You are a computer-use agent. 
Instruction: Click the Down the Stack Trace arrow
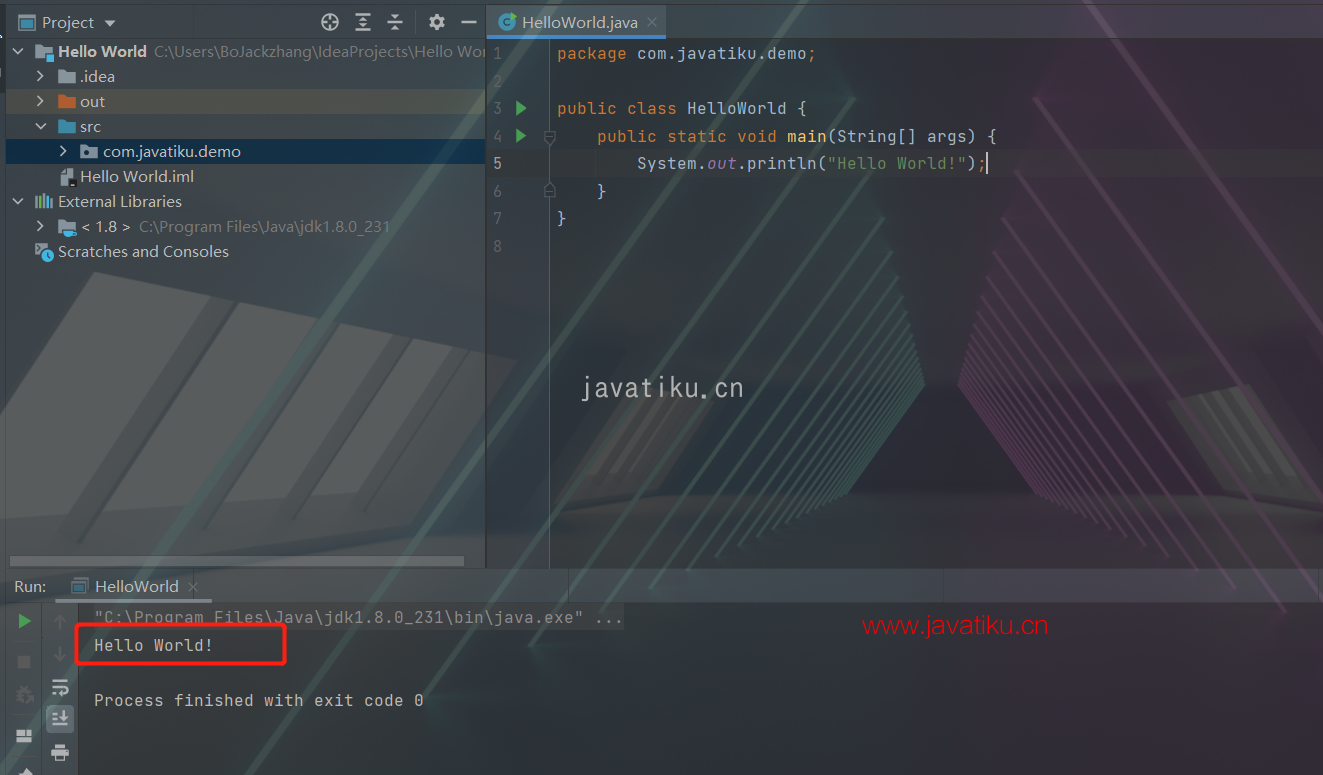[x=60, y=653]
